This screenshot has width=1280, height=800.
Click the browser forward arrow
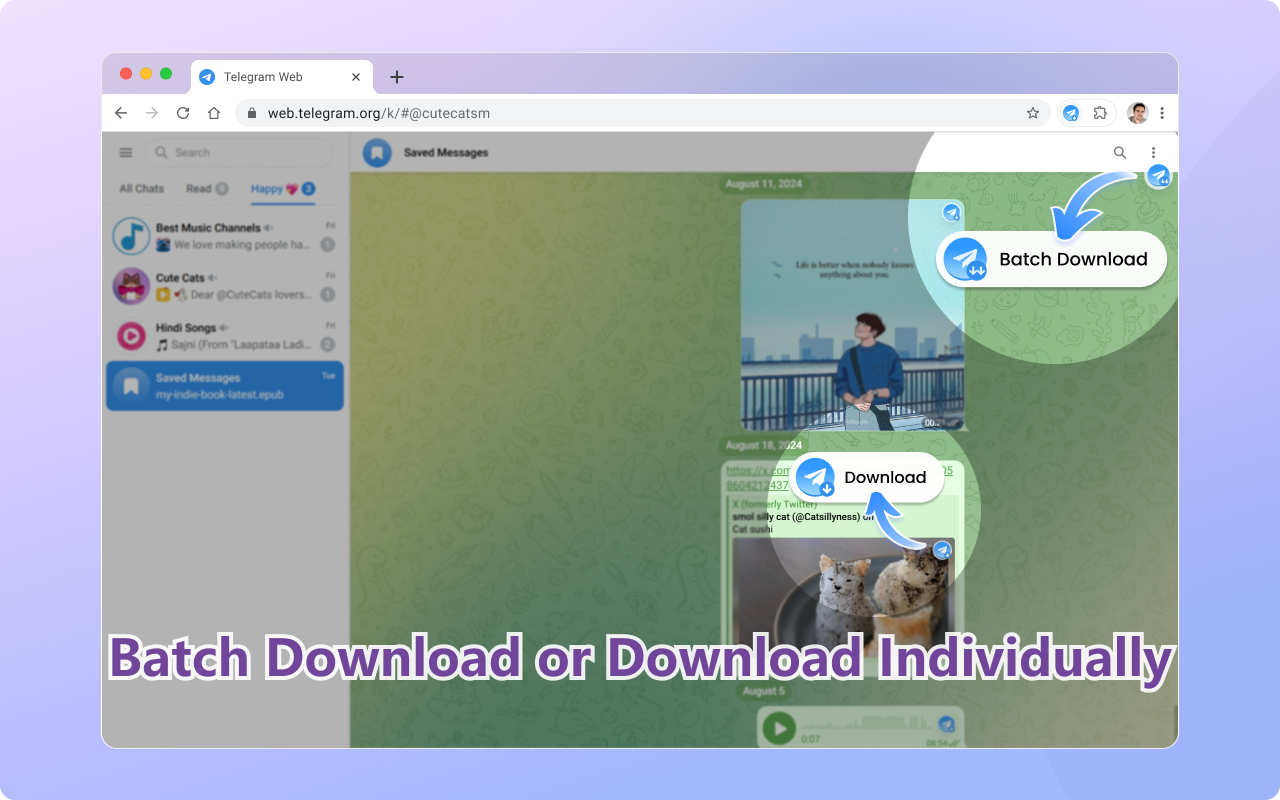point(152,113)
